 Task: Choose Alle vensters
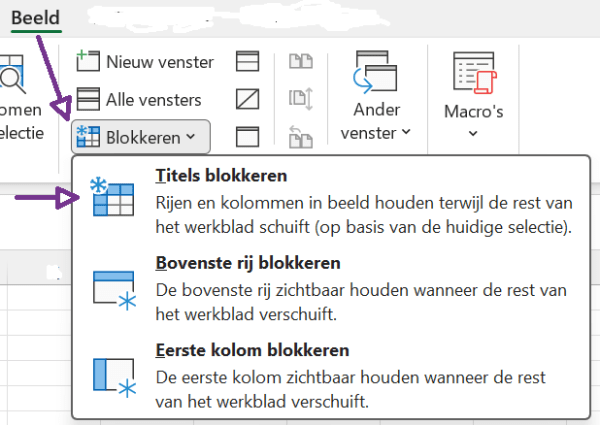(153, 100)
